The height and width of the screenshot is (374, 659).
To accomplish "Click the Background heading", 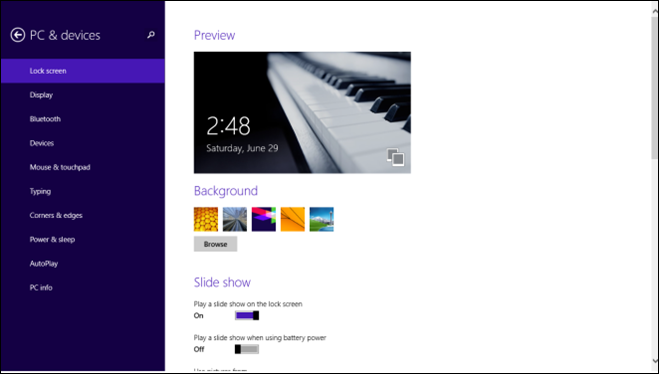I will (226, 191).
